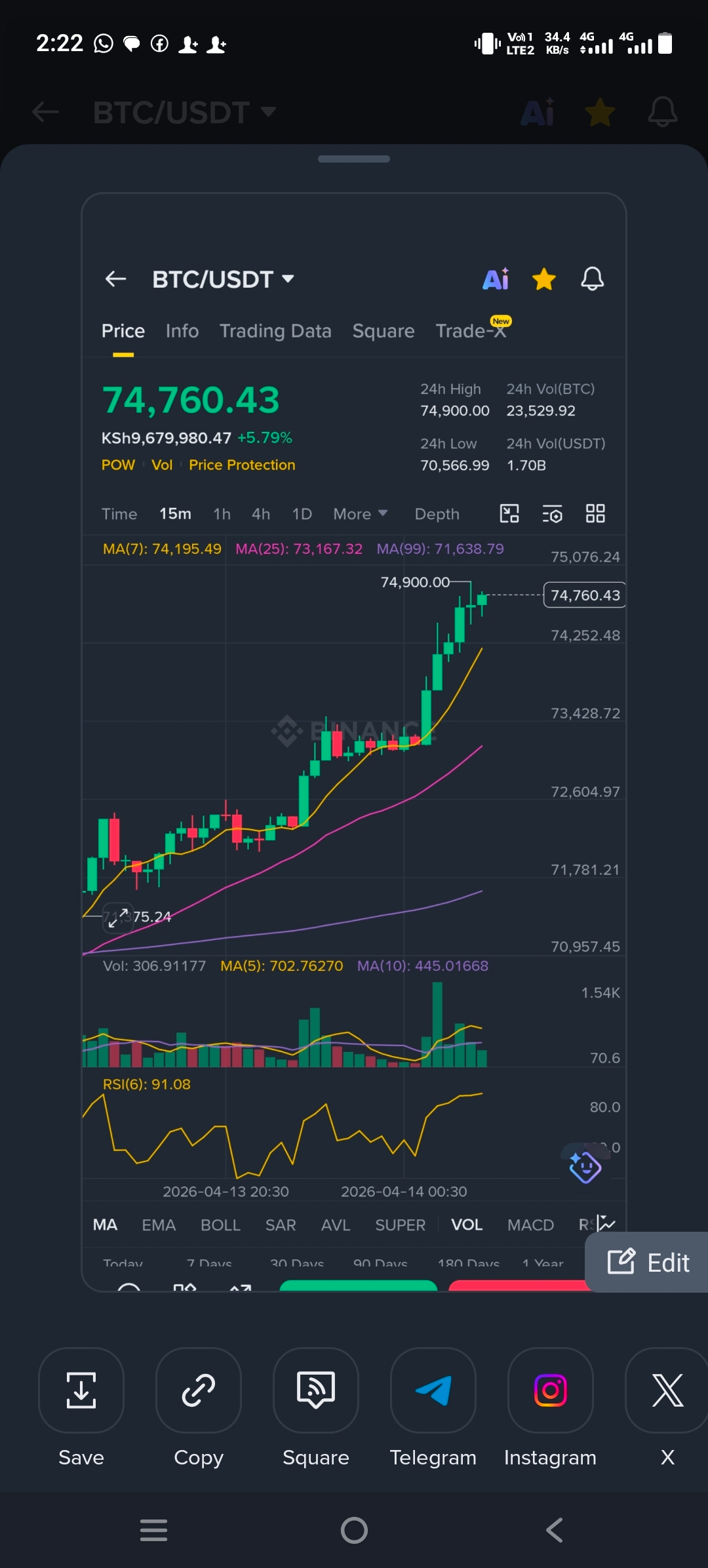Screen dimensions: 708x1568
Task: Select the Time chart interval
Action: point(119,514)
